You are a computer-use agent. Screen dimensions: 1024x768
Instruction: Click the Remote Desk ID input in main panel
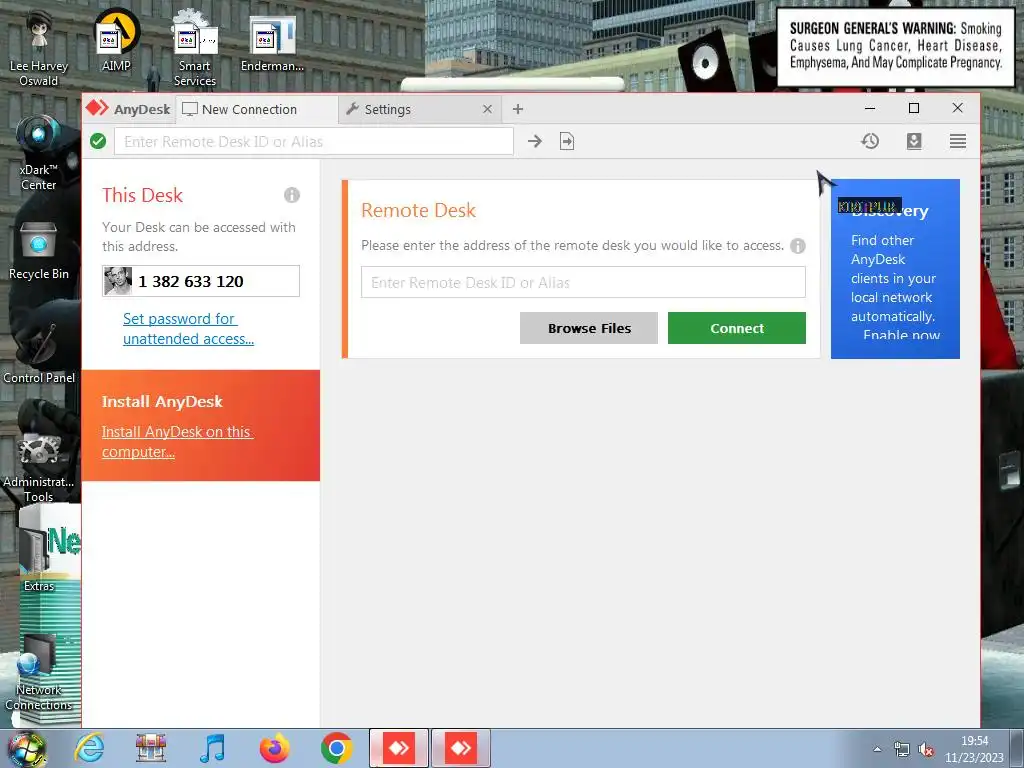[x=583, y=282]
